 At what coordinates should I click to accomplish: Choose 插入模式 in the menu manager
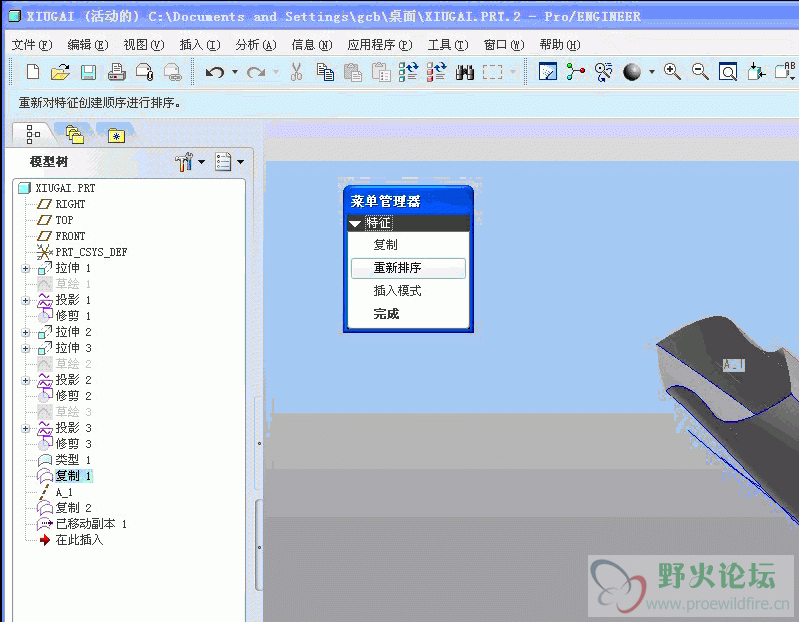(397, 291)
